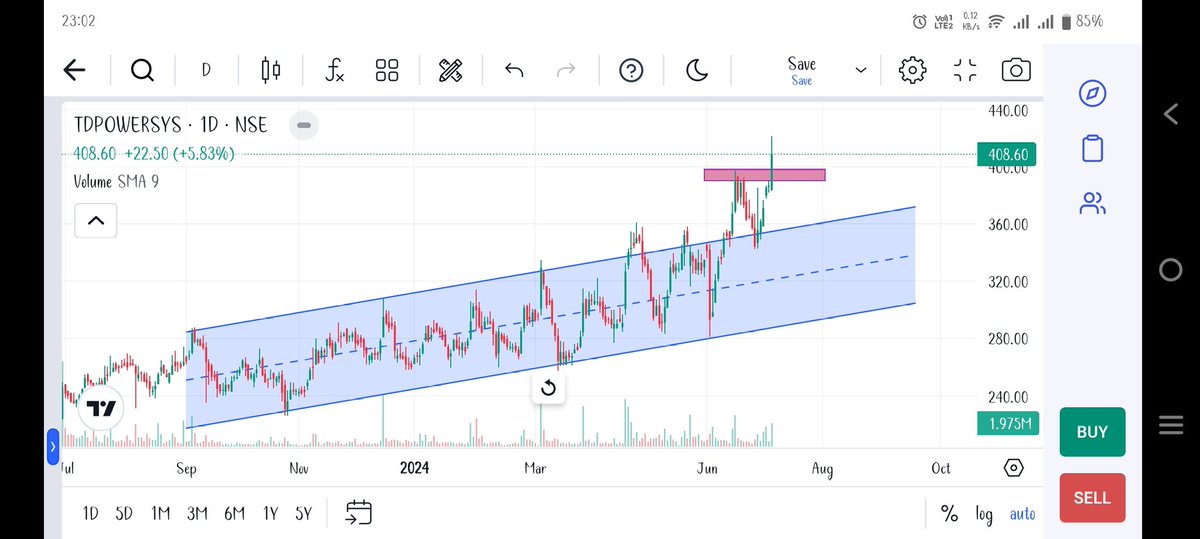1200x539 pixels.
Task: Toggle dark theme with moon icon
Action: 697,70
